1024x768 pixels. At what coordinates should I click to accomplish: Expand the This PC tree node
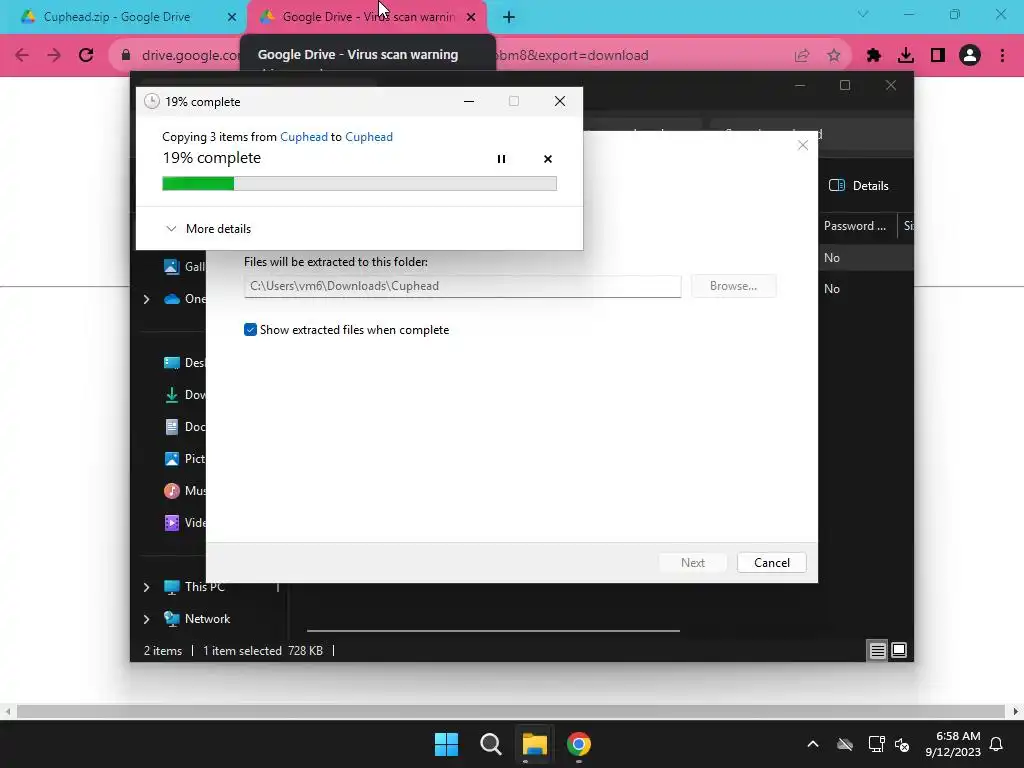[x=146, y=587]
